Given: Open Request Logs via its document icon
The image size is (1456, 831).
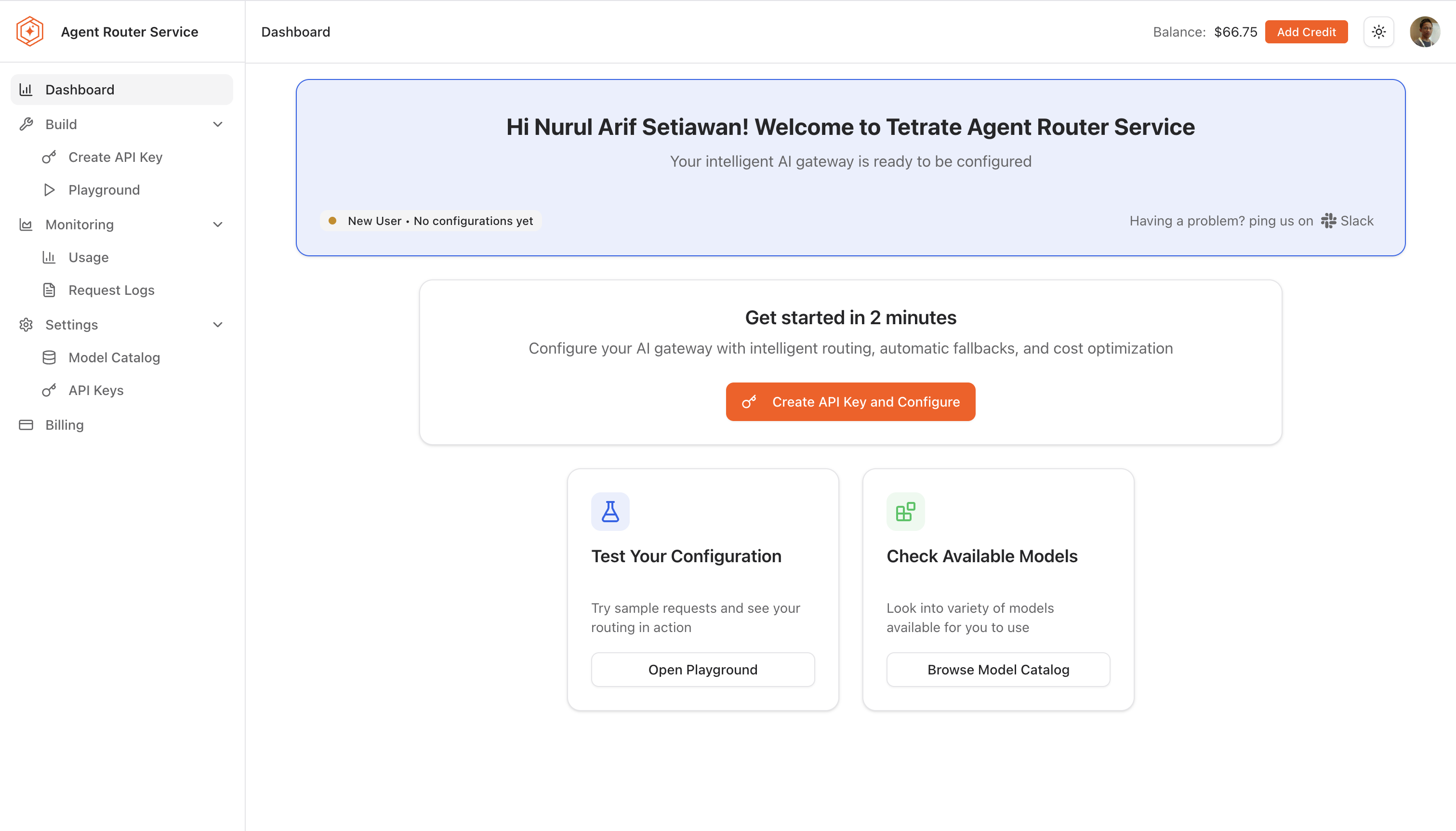Looking at the screenshot, I should [x=49, y=290].
